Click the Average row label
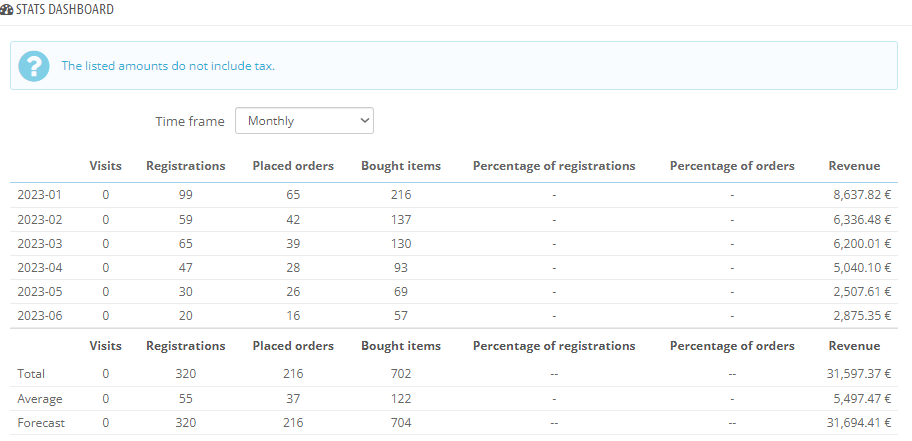Screen dimensions: 912x441 [38, 398]
